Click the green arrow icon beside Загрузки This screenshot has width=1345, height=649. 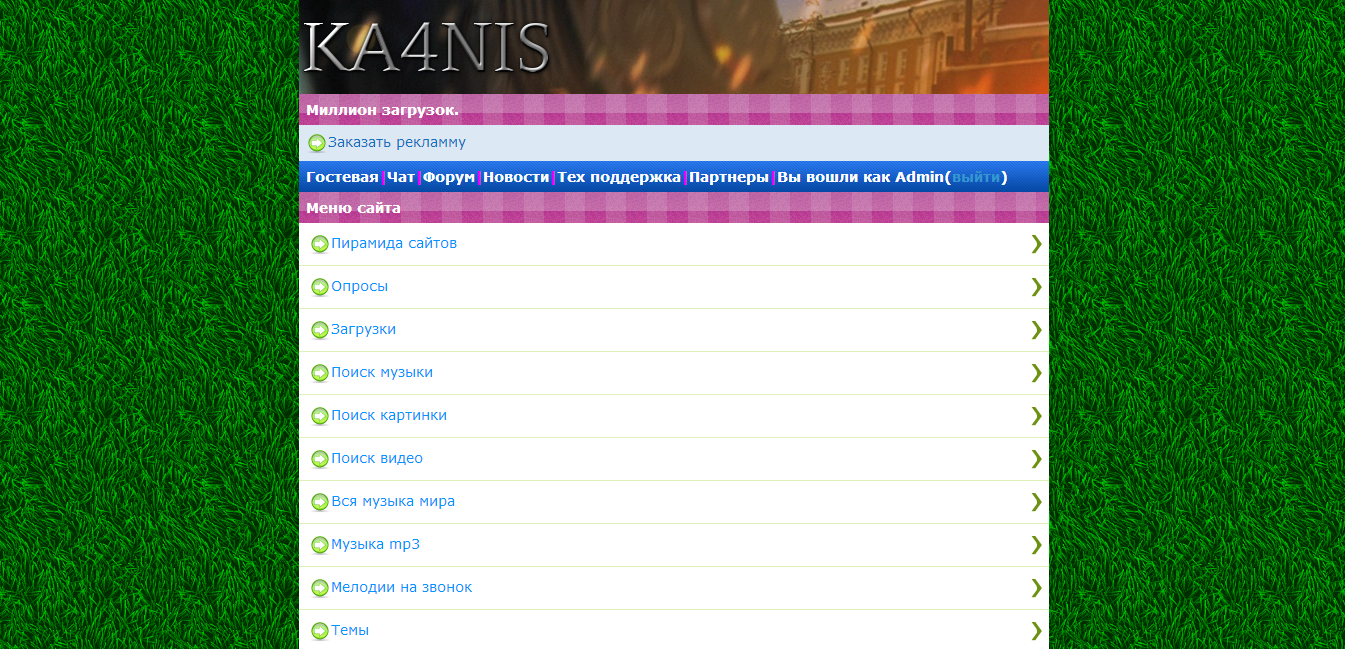pyautogui.click(x=319, y=330)
